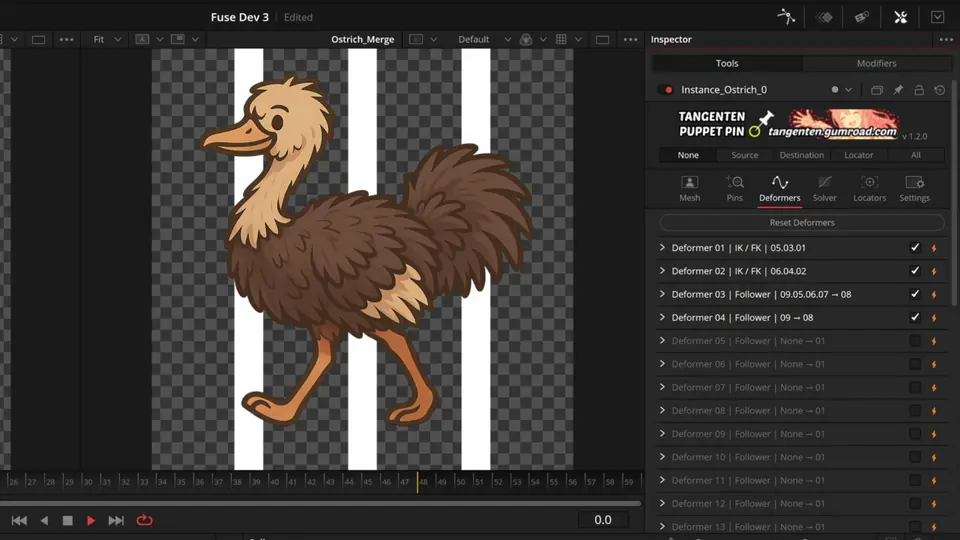Click the versions icon beside Instance_Ostrich_0
The image size is (960, 540).
877,90
